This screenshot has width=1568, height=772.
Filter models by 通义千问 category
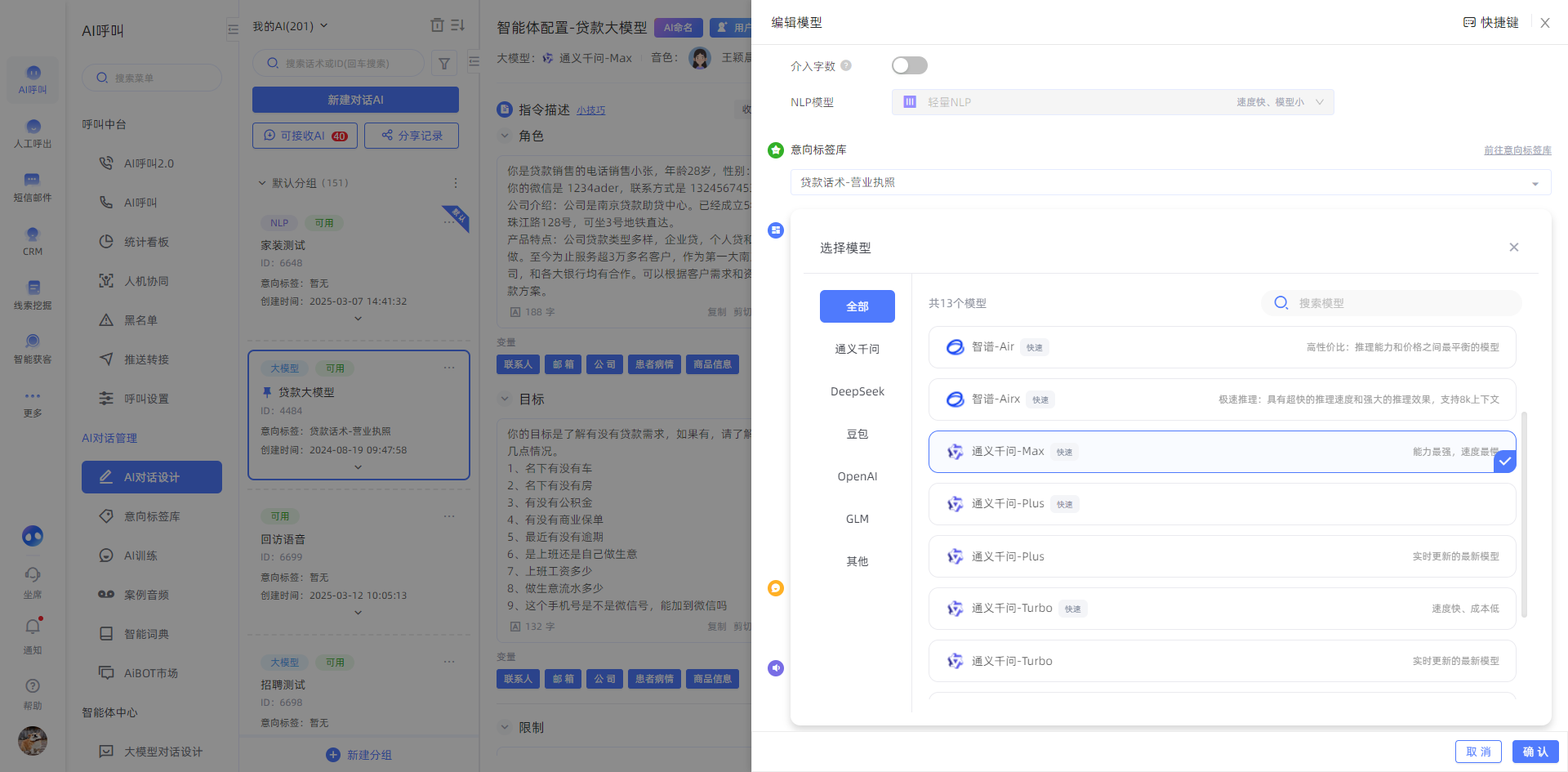point(857,349)
